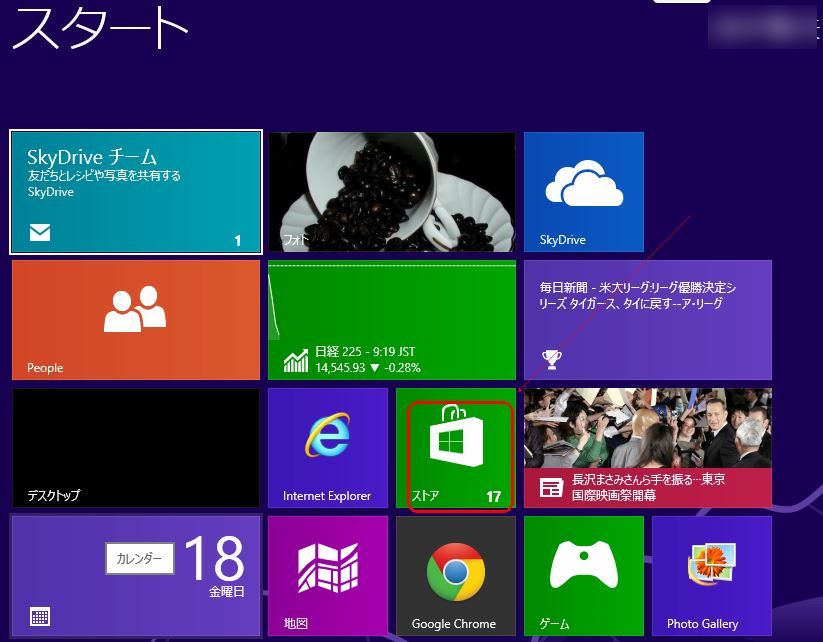Launch Internet Explorer tile
The image size is (823, 642).
328,448
